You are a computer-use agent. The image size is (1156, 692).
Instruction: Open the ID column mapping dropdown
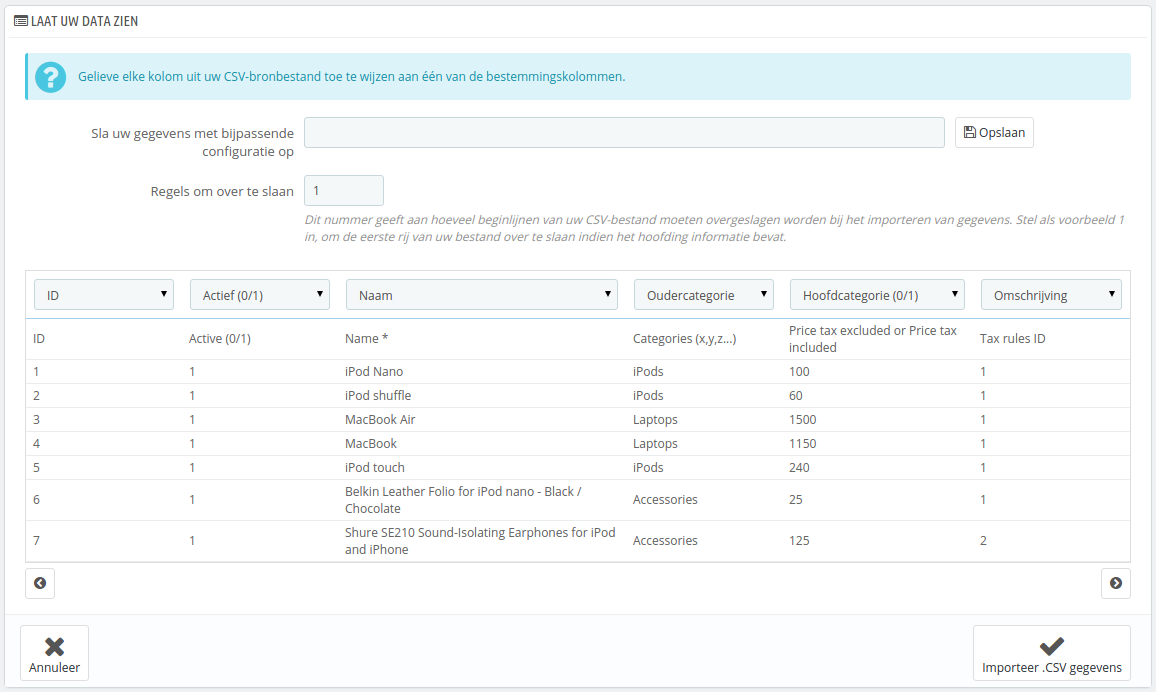click(x=104, y=295)
